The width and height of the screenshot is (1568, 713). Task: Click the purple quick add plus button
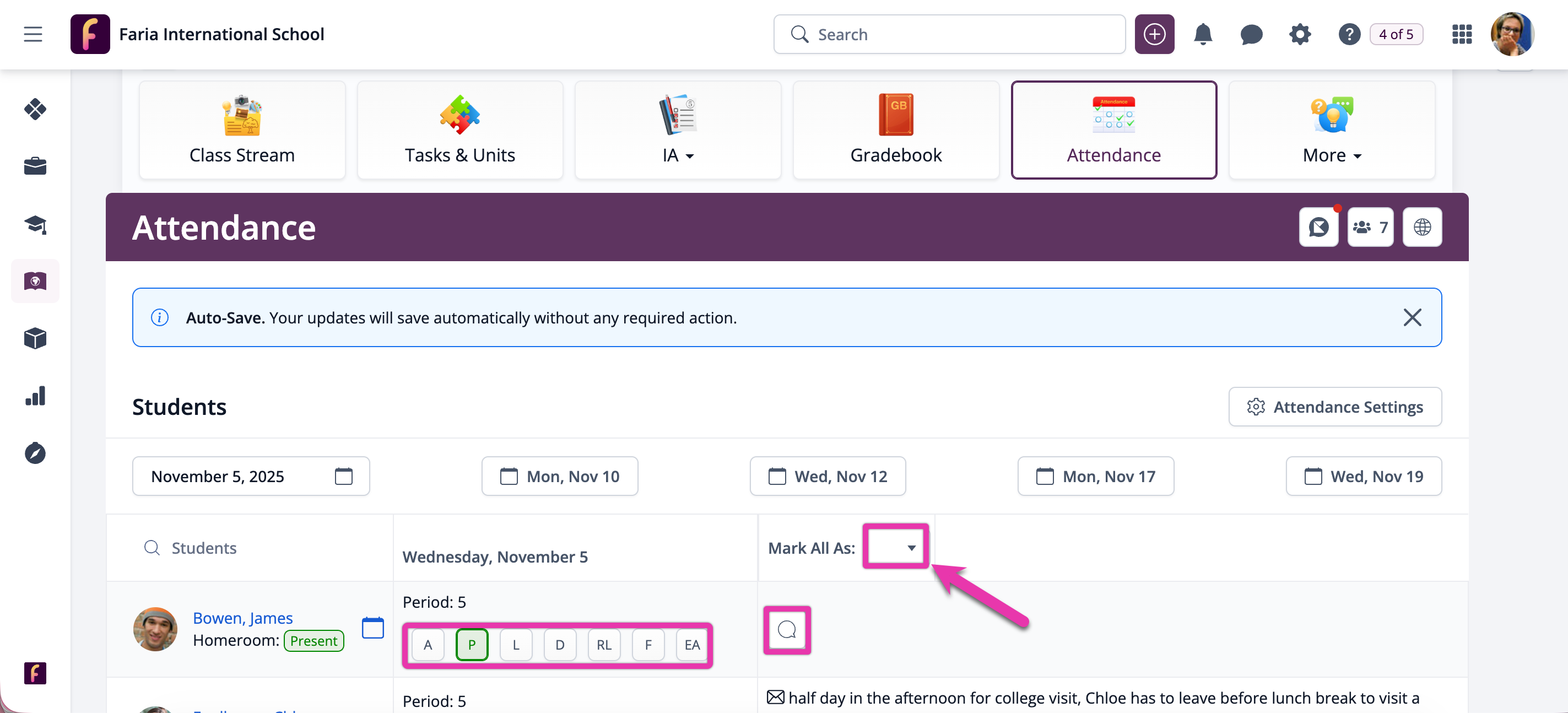pyautogui.click(x=1154, y=34)
